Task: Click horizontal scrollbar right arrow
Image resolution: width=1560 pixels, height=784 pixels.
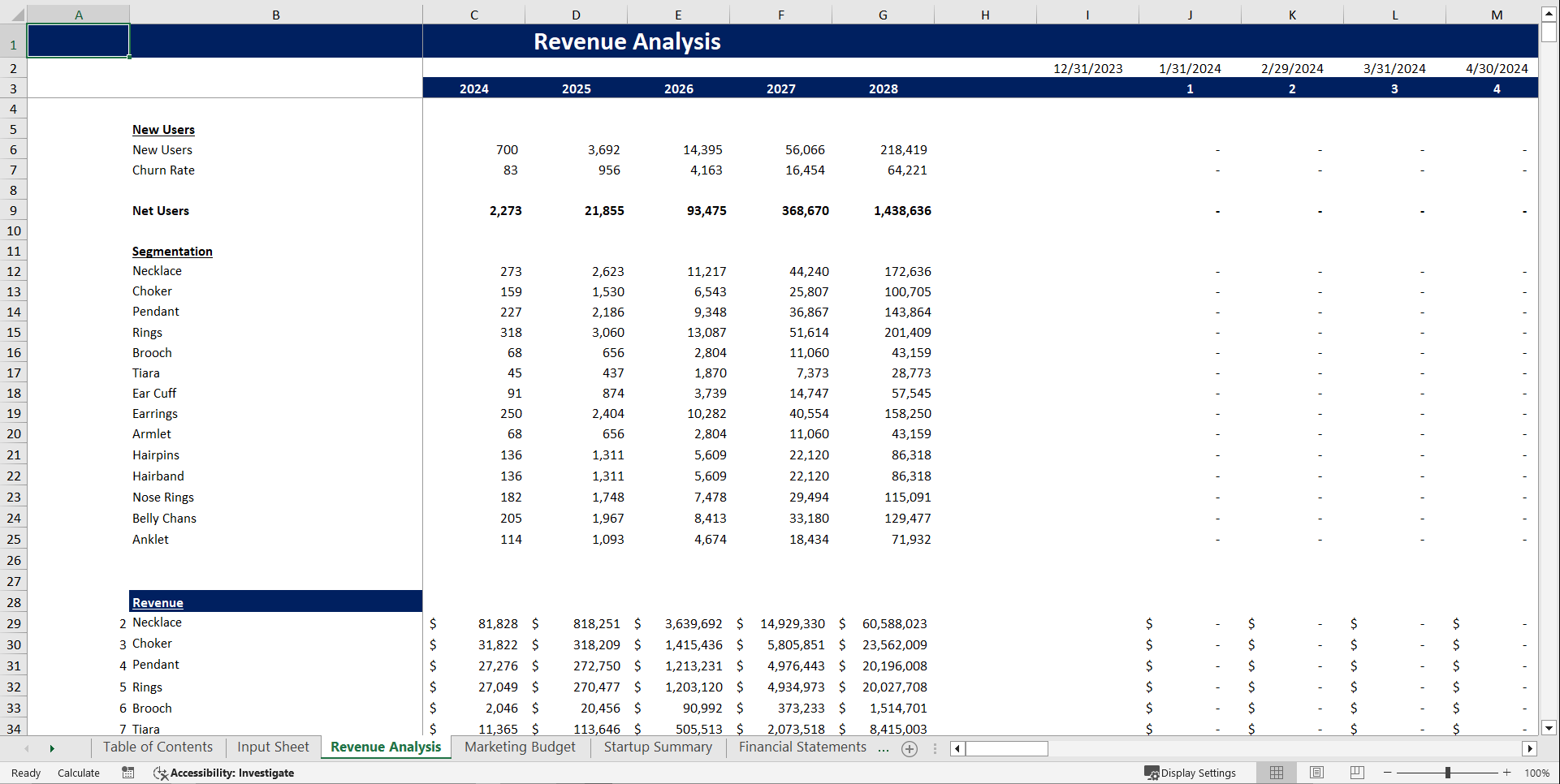Action: click(x=1530, y=749)
